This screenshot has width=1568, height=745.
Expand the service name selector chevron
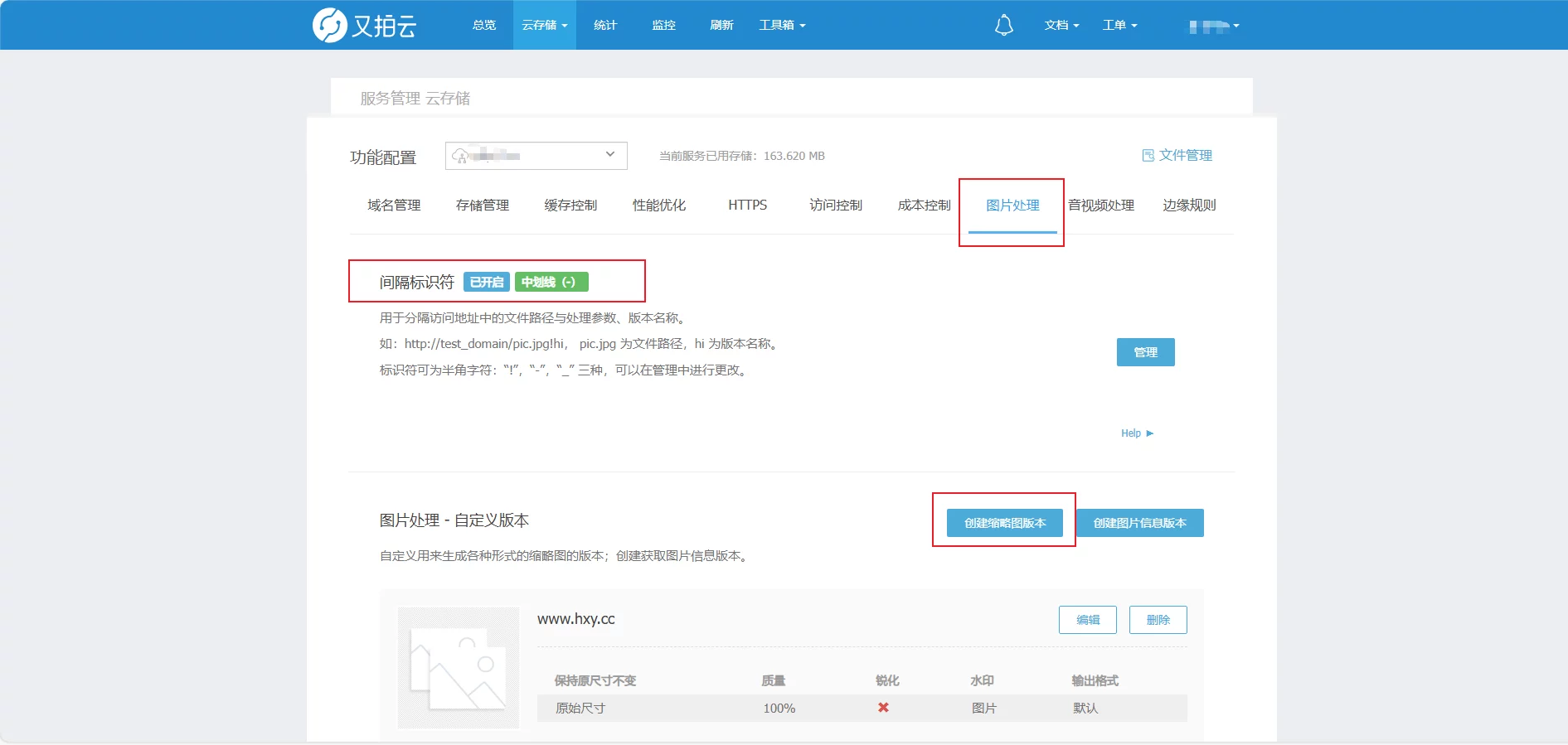[609, 155]
